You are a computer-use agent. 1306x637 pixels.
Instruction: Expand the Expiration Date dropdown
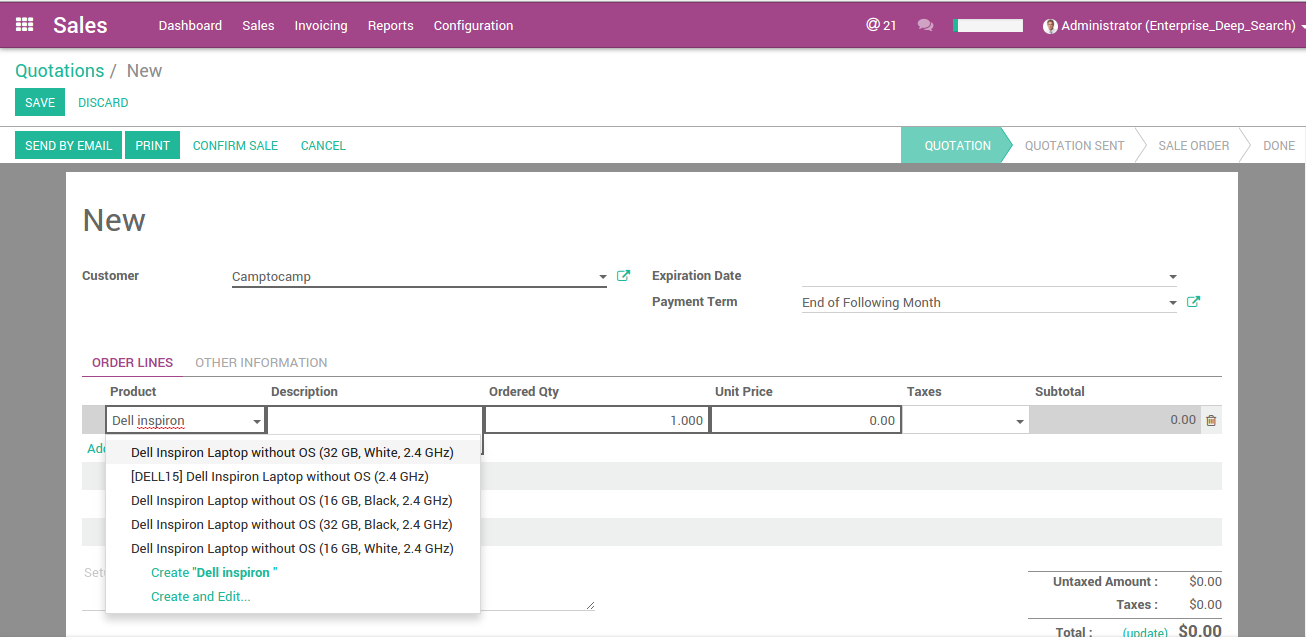click(1172, 277)
